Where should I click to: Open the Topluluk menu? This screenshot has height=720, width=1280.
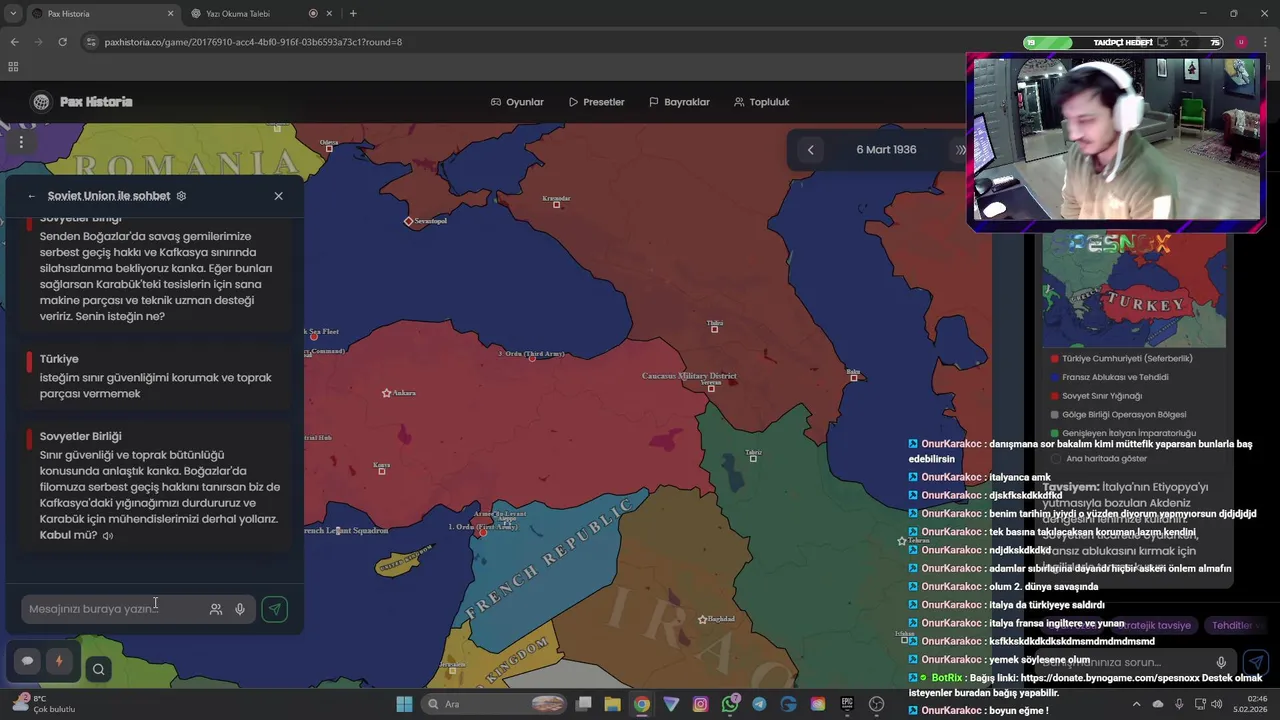[x=761, y=102]
